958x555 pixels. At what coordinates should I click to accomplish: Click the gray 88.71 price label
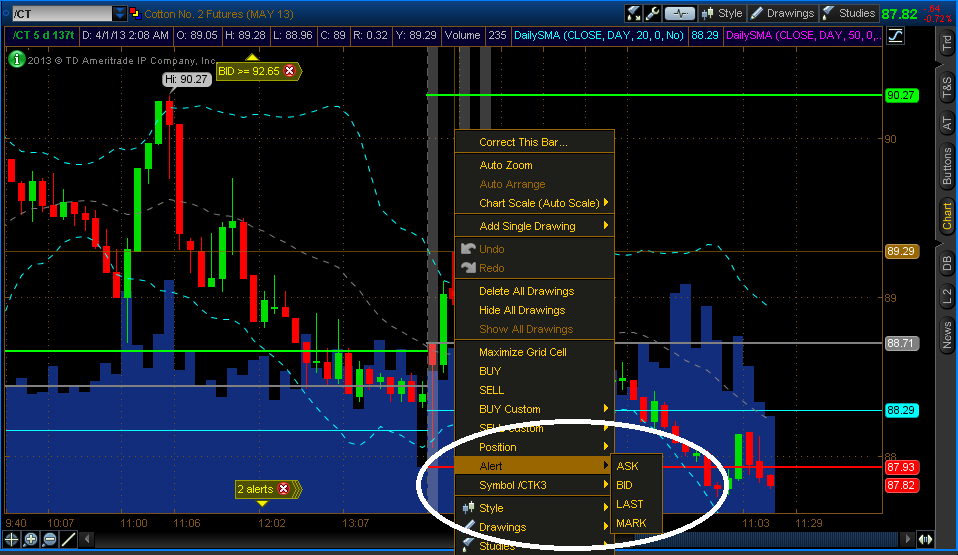coord(901,343)
